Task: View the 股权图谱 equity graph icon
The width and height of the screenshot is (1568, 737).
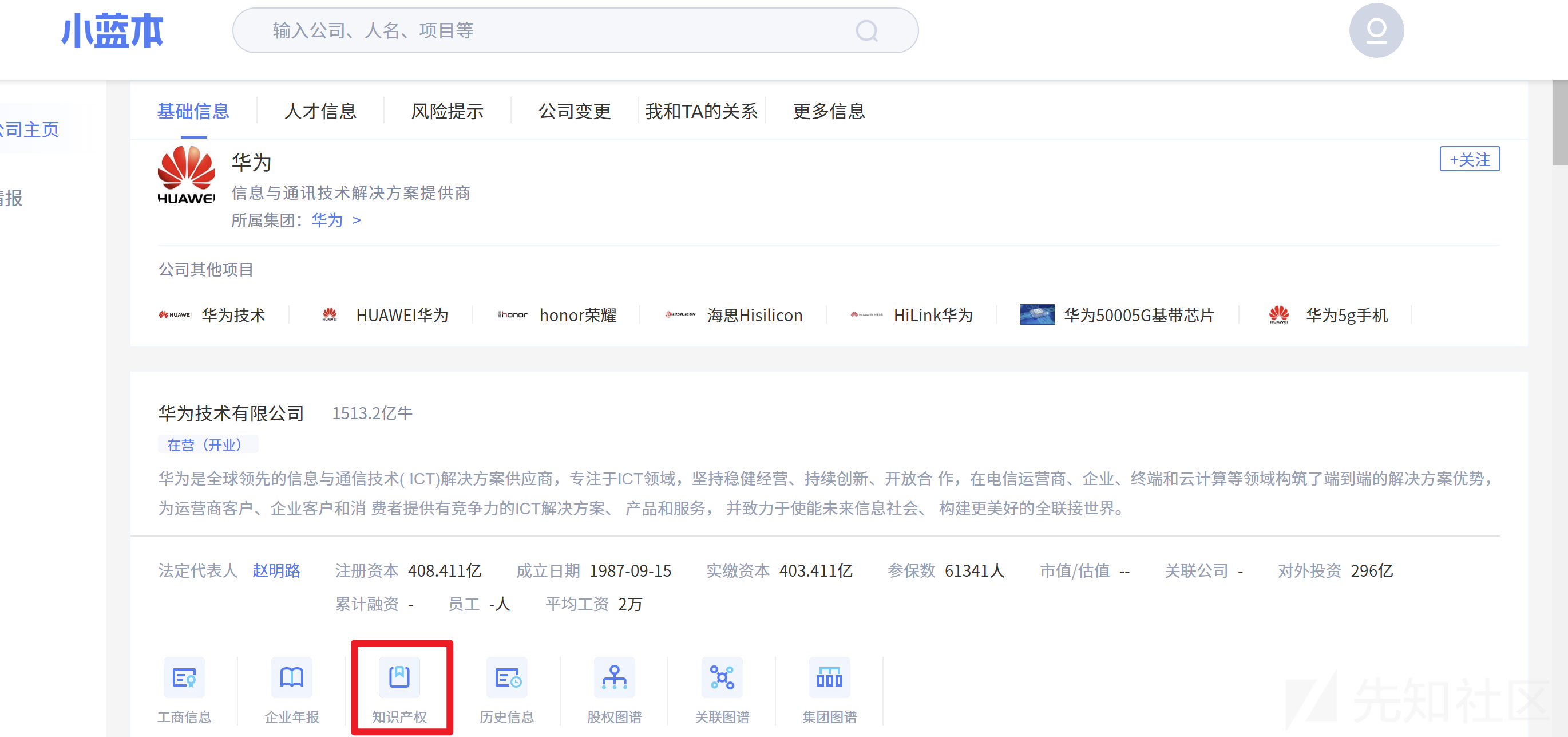Action: pyautogui.click(x=614, y=689)
